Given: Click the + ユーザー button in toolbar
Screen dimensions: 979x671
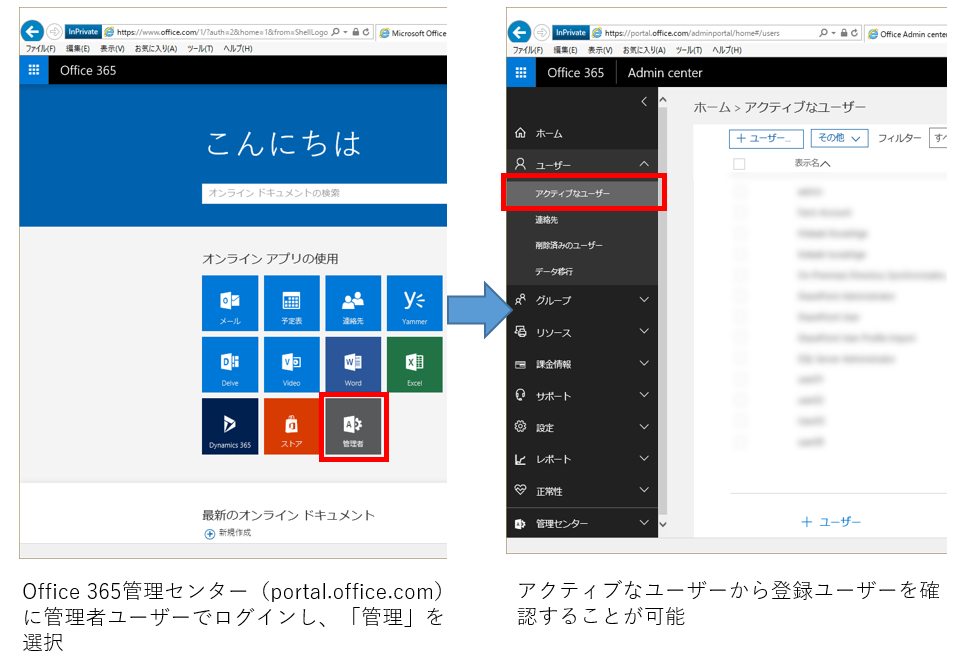Looking at the screenshot, I should 765,139.
